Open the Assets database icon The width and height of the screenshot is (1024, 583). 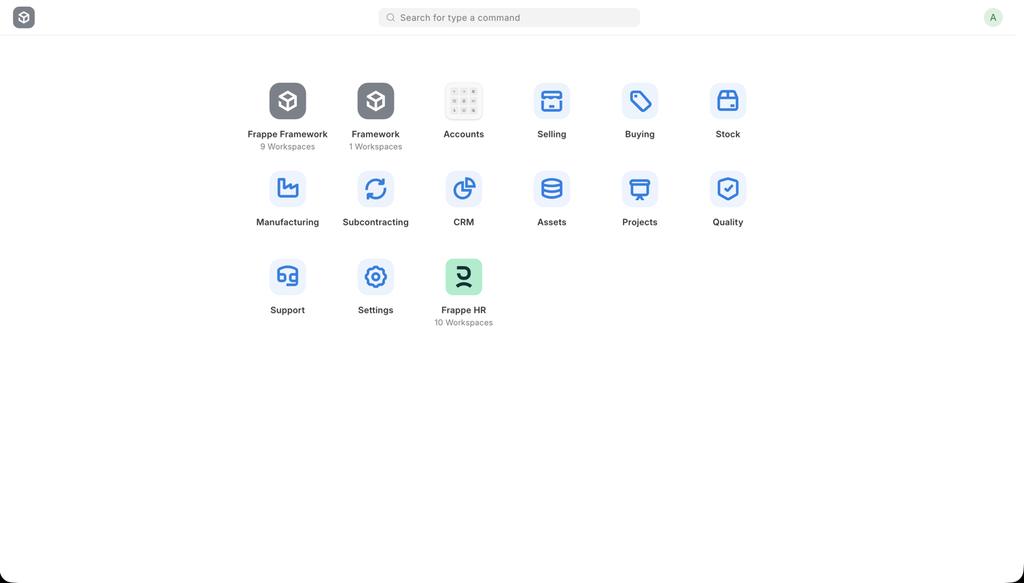[552, 189]
